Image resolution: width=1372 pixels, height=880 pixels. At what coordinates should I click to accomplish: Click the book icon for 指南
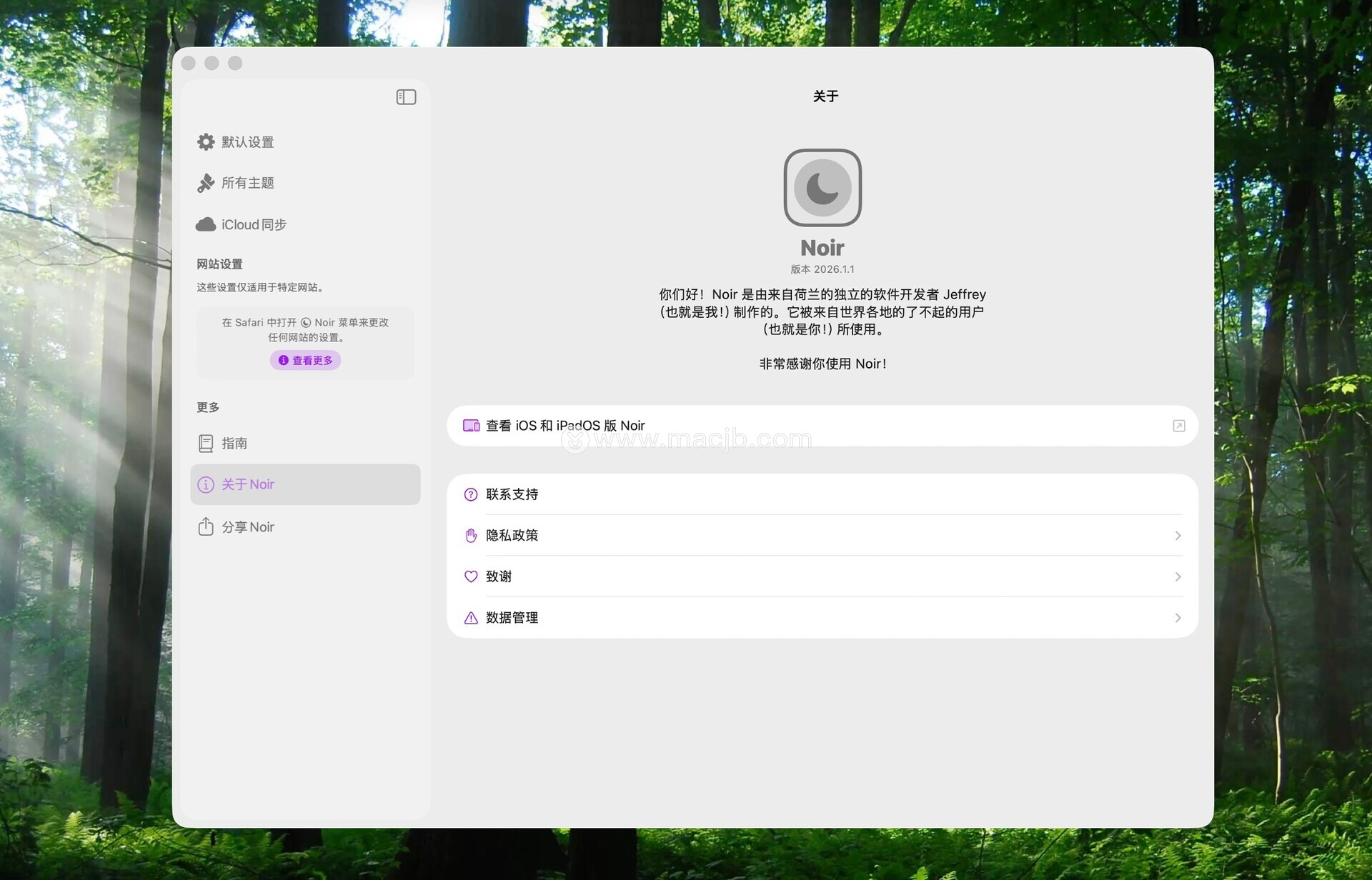pyautogui.click(x=206, y=444)
